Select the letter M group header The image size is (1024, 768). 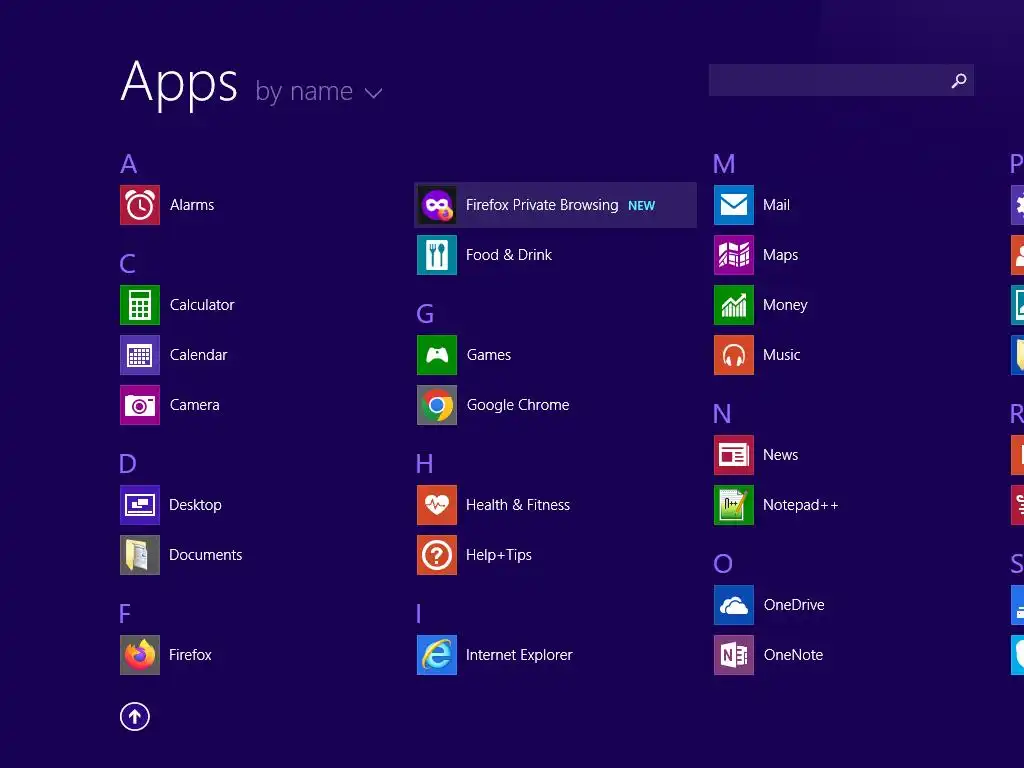(724, 164)
